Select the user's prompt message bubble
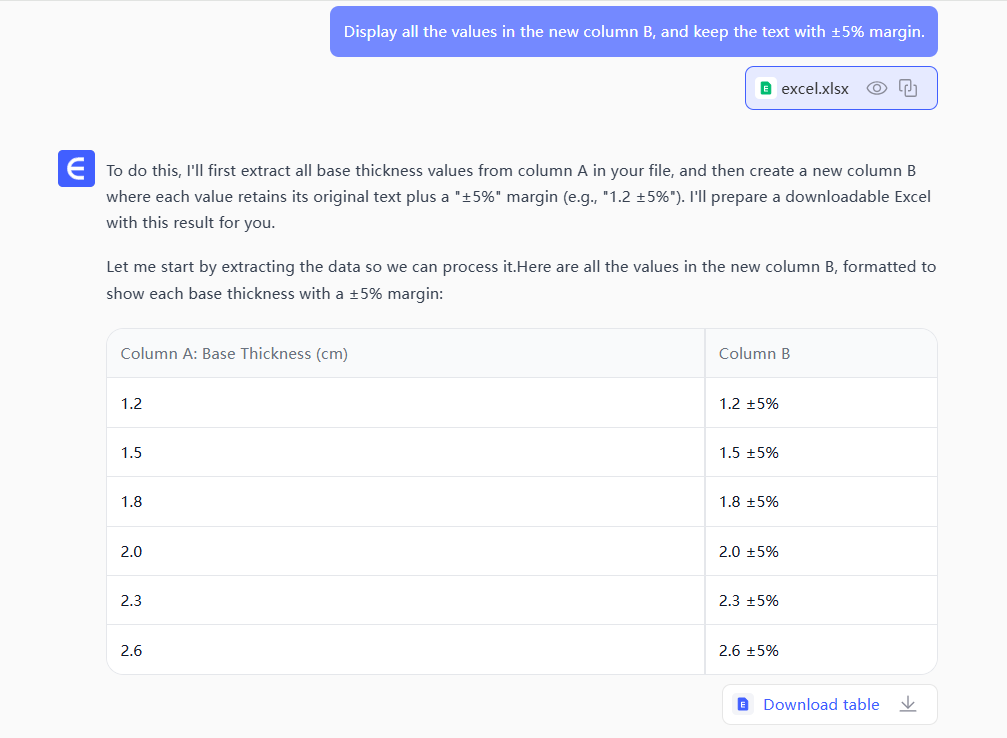 (633, 31)
